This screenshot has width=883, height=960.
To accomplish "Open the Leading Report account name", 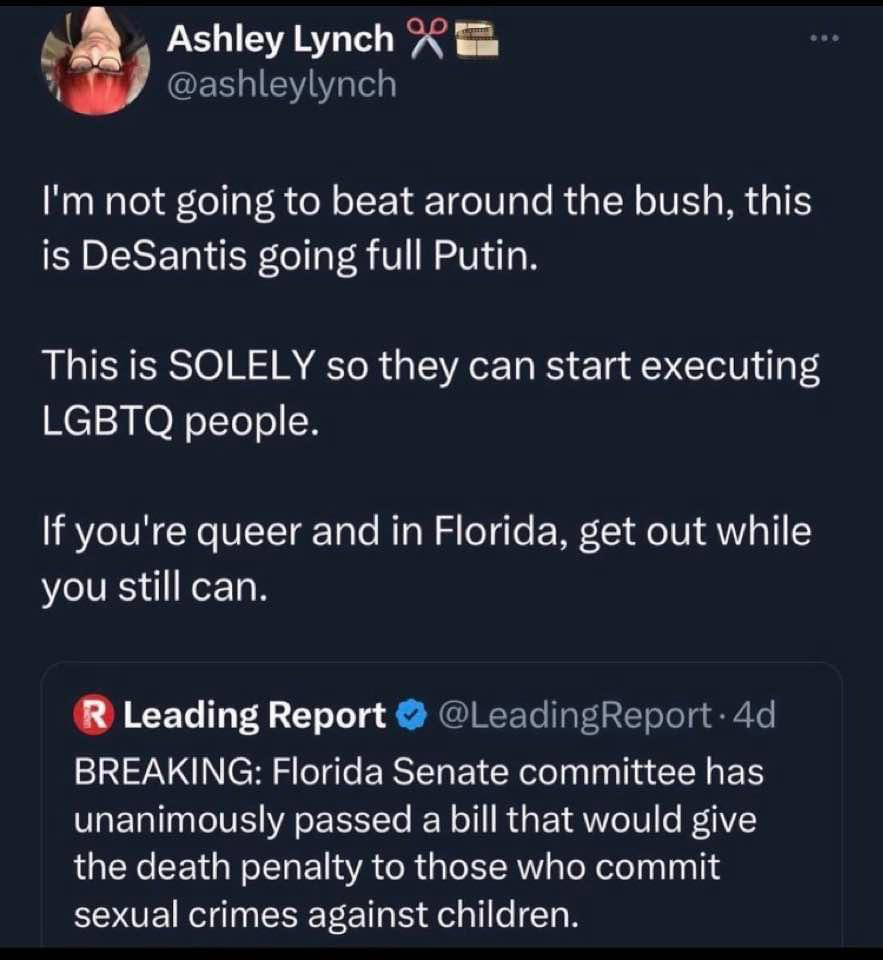I will (254, 715).
